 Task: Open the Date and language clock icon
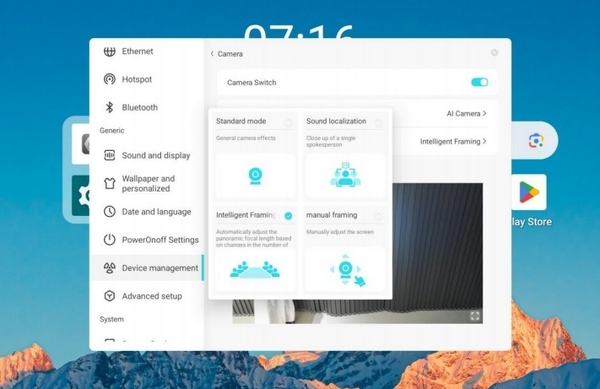click(x=109, y=212)
